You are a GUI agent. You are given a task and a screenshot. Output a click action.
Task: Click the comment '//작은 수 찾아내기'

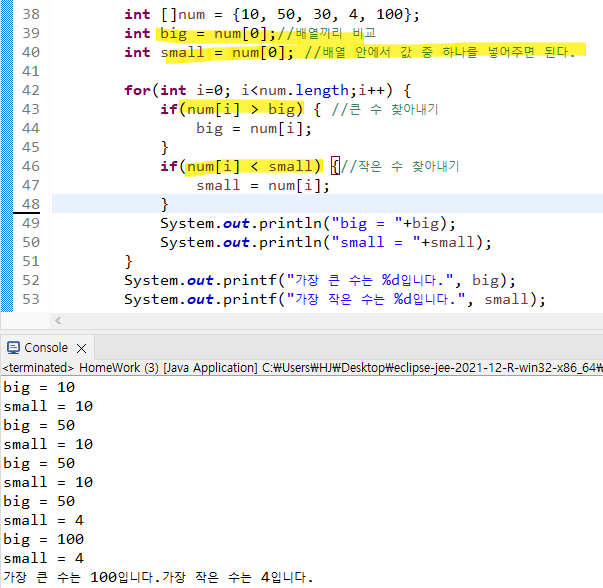(400, 166)
